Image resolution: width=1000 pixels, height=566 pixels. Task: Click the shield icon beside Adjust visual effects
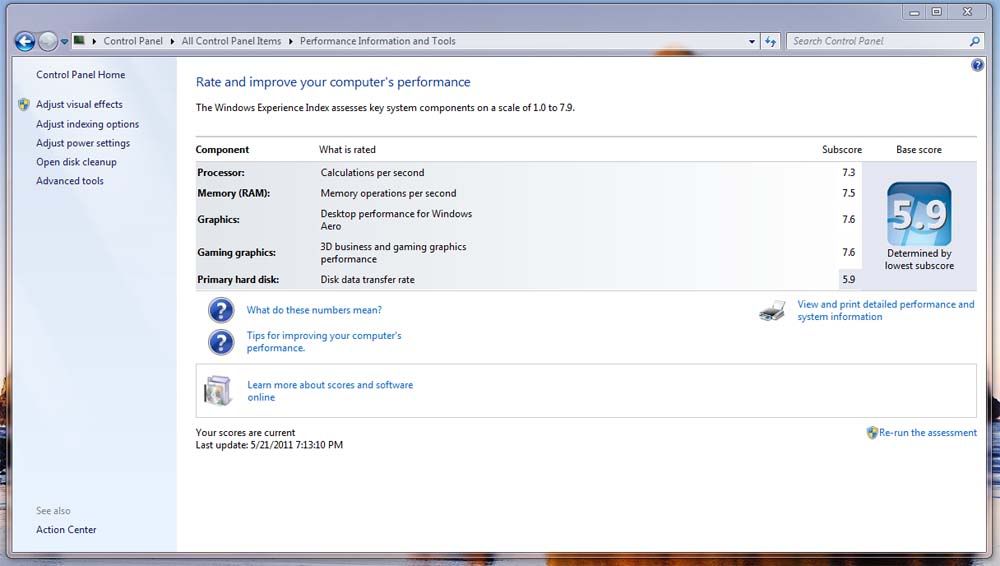pyautogui.click(x=24, y=105)
